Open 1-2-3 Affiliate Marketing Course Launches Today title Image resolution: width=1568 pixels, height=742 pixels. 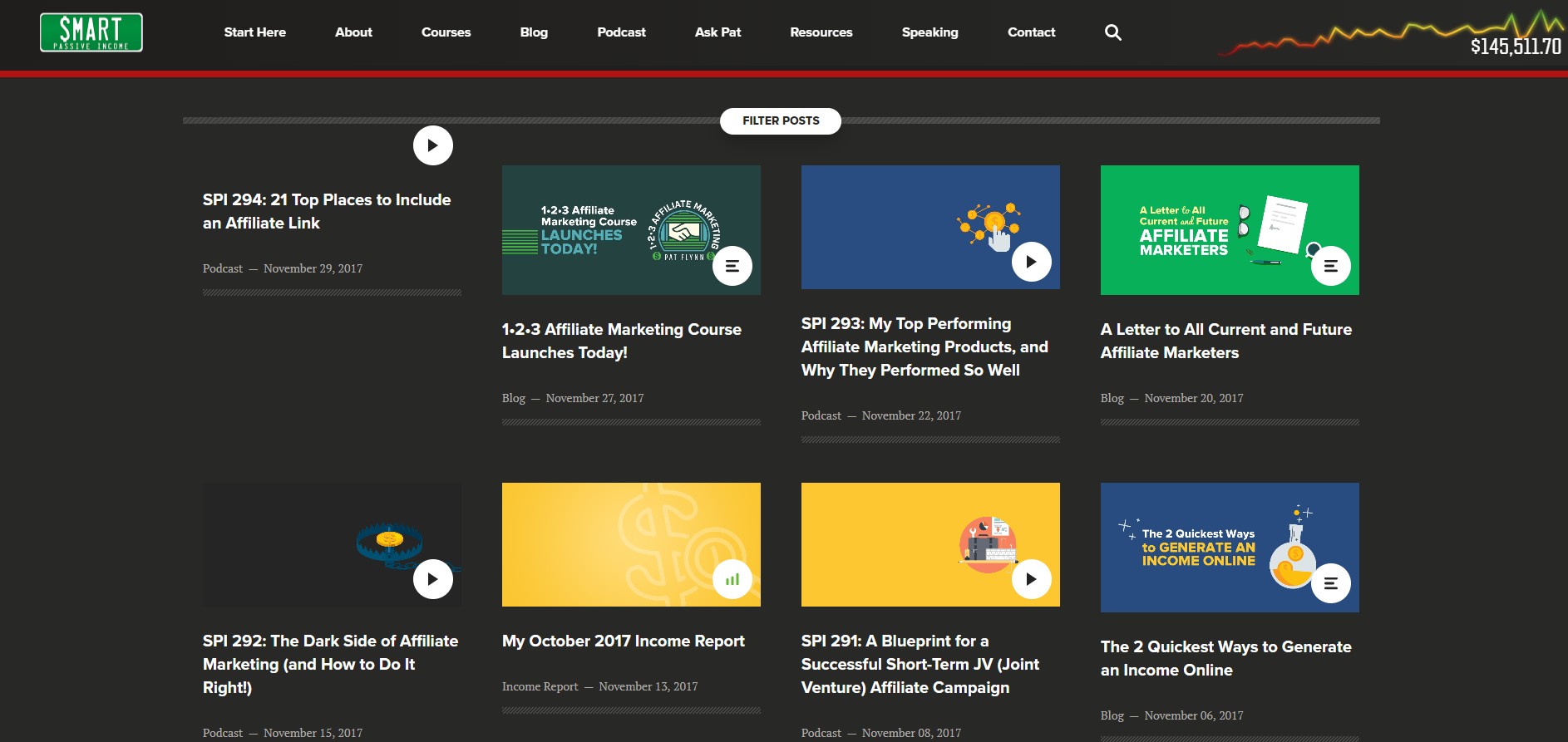point(622,341)
